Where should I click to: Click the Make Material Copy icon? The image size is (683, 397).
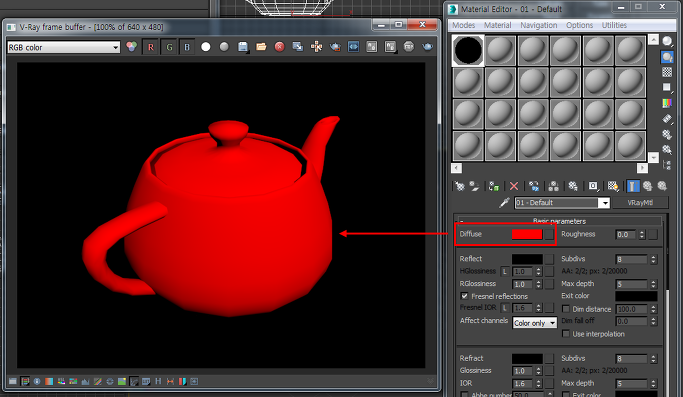534,187
